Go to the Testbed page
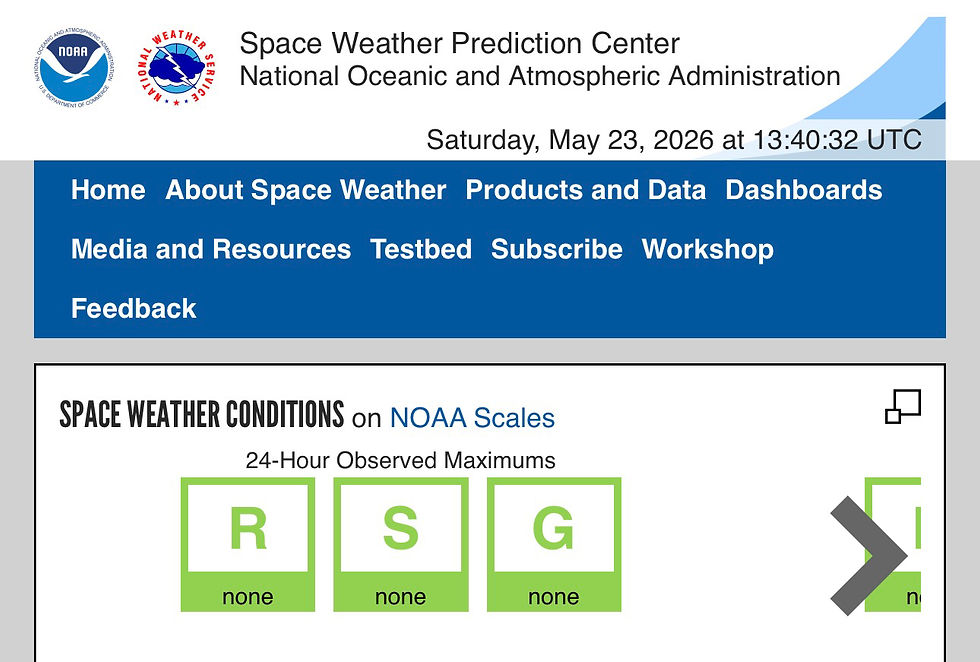Image resolution: width=980 pixels, height=662 pixels. (421, 249)
